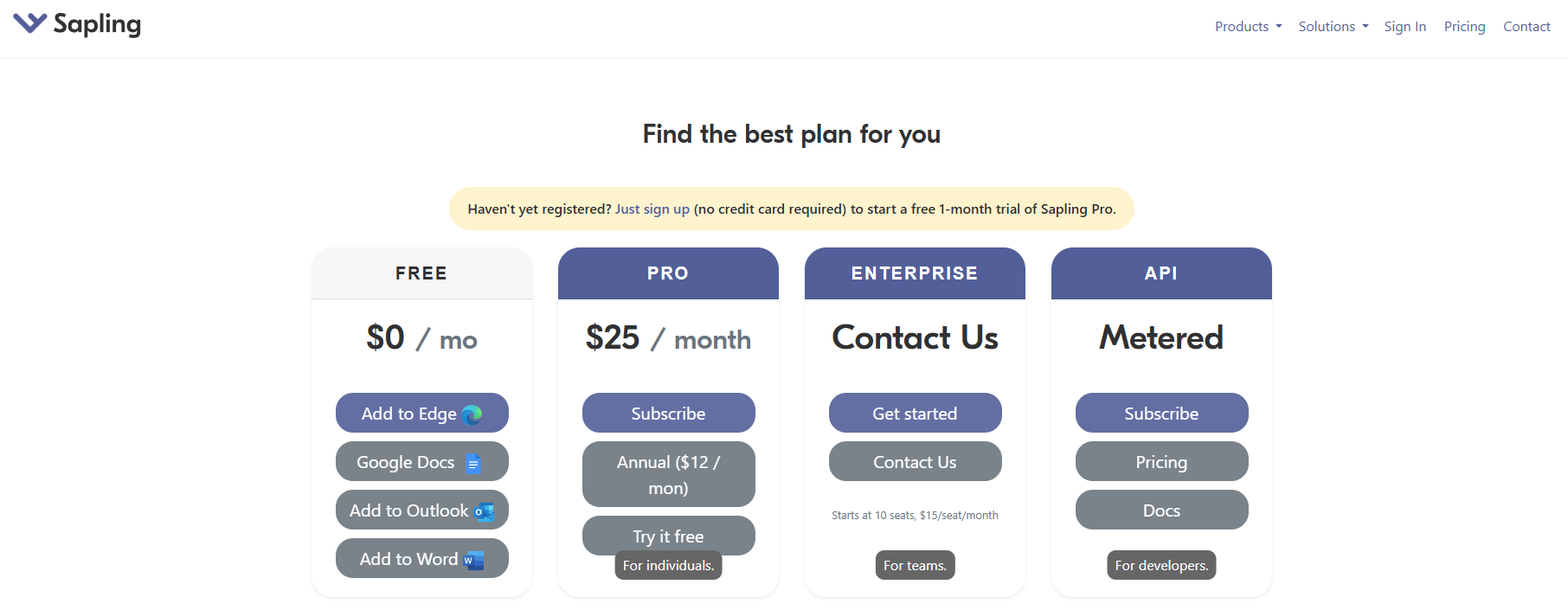Choose Annual ($12 / mon) billing option

click(x=668, y=474)
